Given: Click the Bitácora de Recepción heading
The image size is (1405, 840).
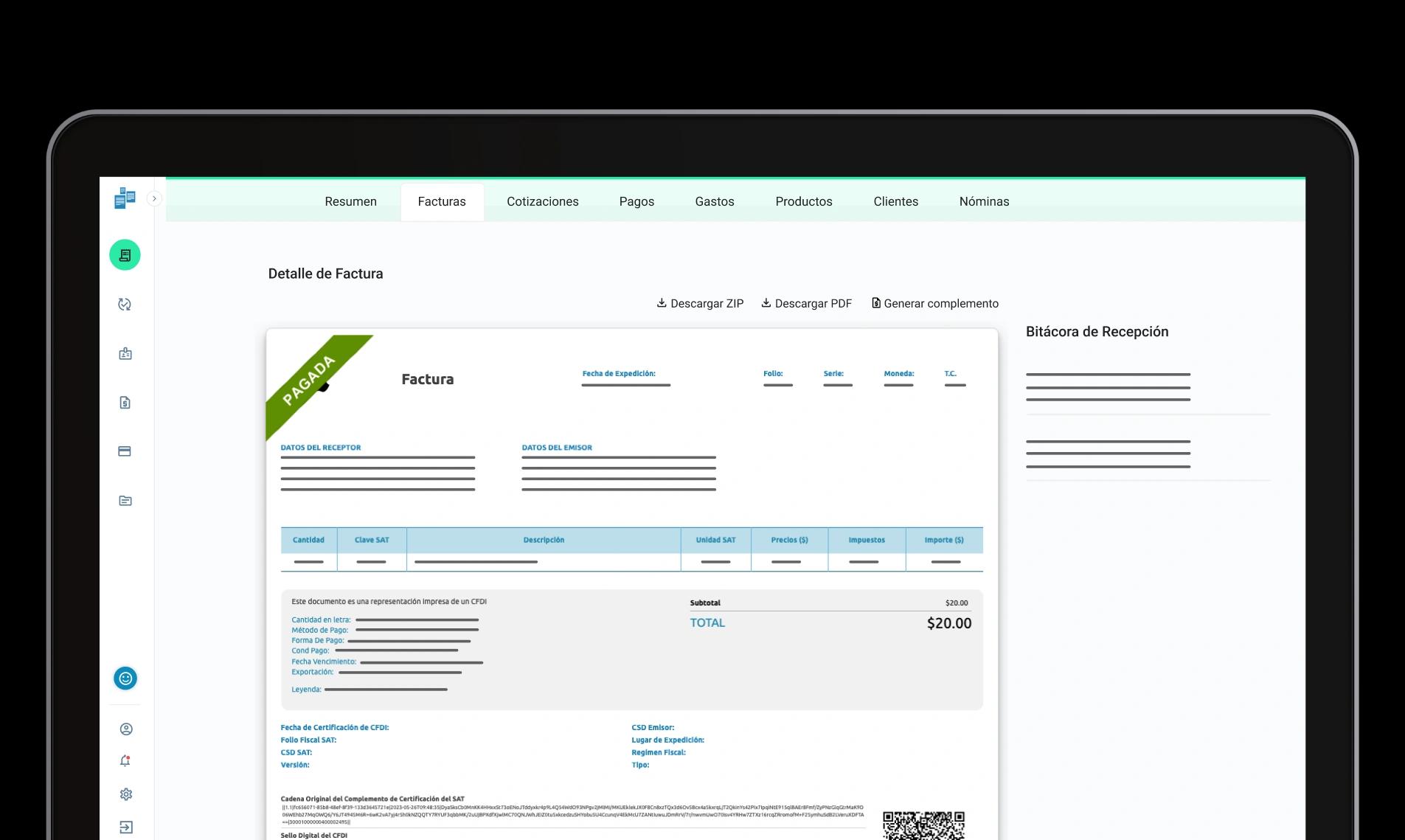Looking at the screenshot, I should click(x=1097, y=332).
